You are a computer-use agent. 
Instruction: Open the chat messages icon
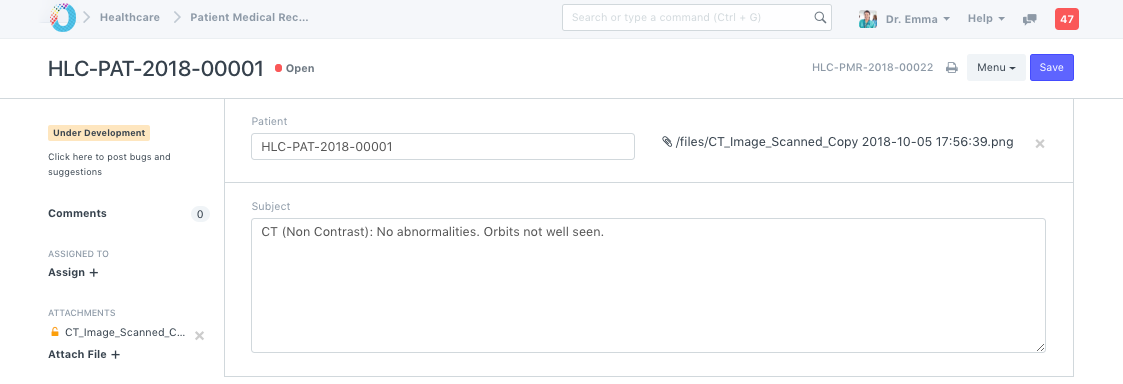click(x=1030, y=19)
